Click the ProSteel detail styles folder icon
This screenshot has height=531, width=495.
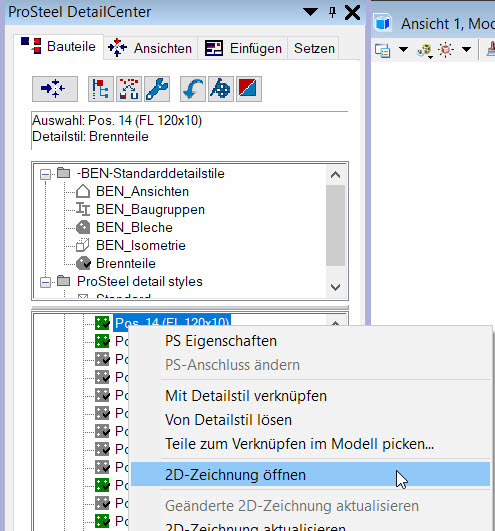[63, 281]
